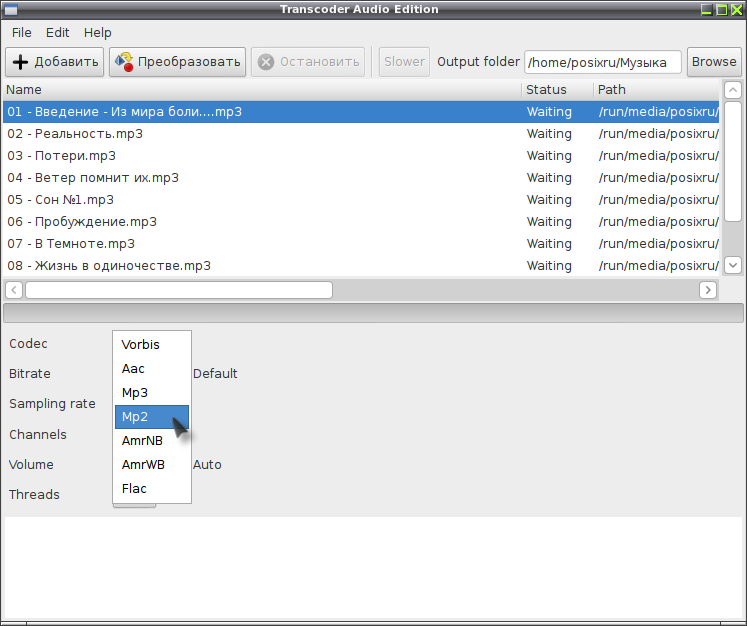This screenshot has height=626, width=747.
Task: Click the path cell of 03 - Потери row
Action: 658,156
